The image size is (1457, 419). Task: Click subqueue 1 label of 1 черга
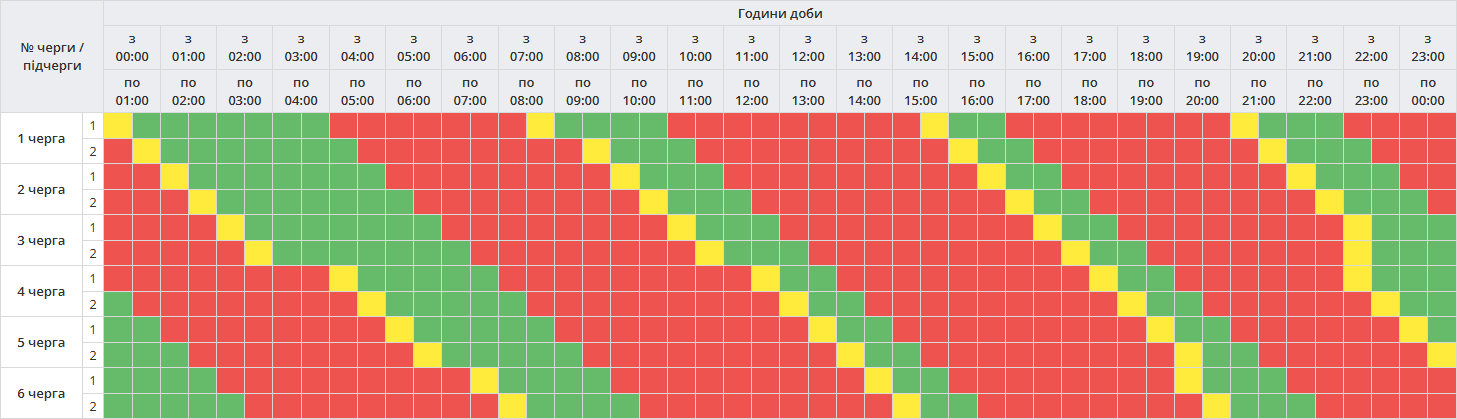tap(93, 125)
